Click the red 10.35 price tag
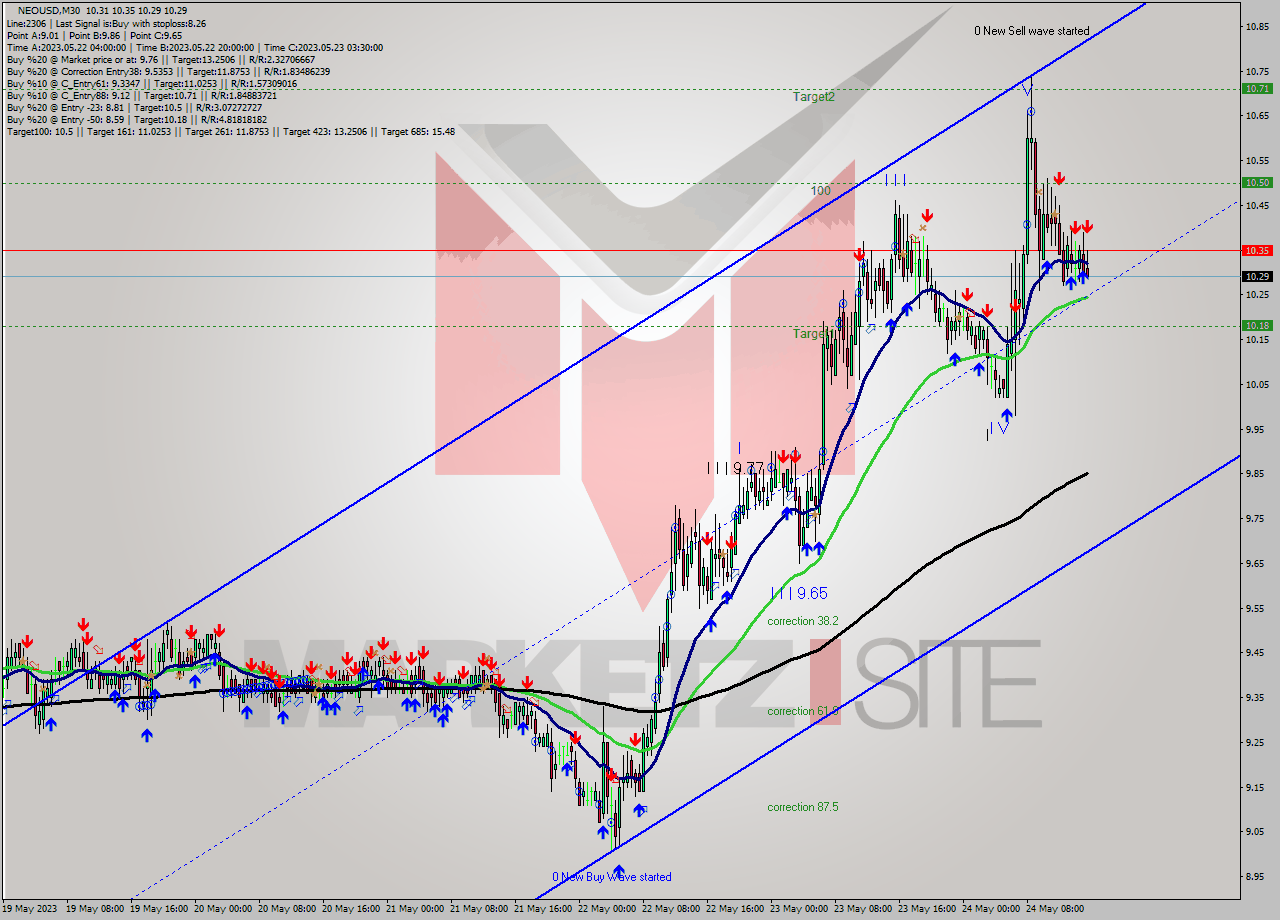Viewport: 1280px width, 920px height. point(1257,250)
